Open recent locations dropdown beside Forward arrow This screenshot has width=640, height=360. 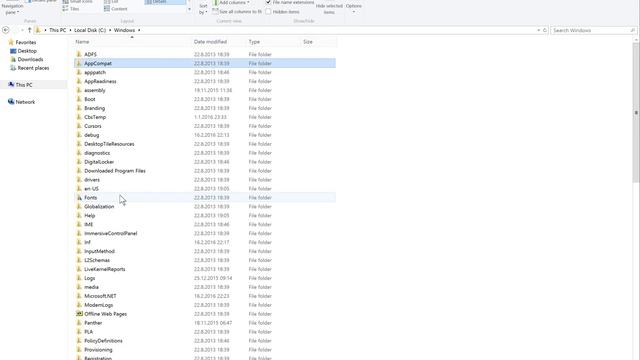[22, 30]
